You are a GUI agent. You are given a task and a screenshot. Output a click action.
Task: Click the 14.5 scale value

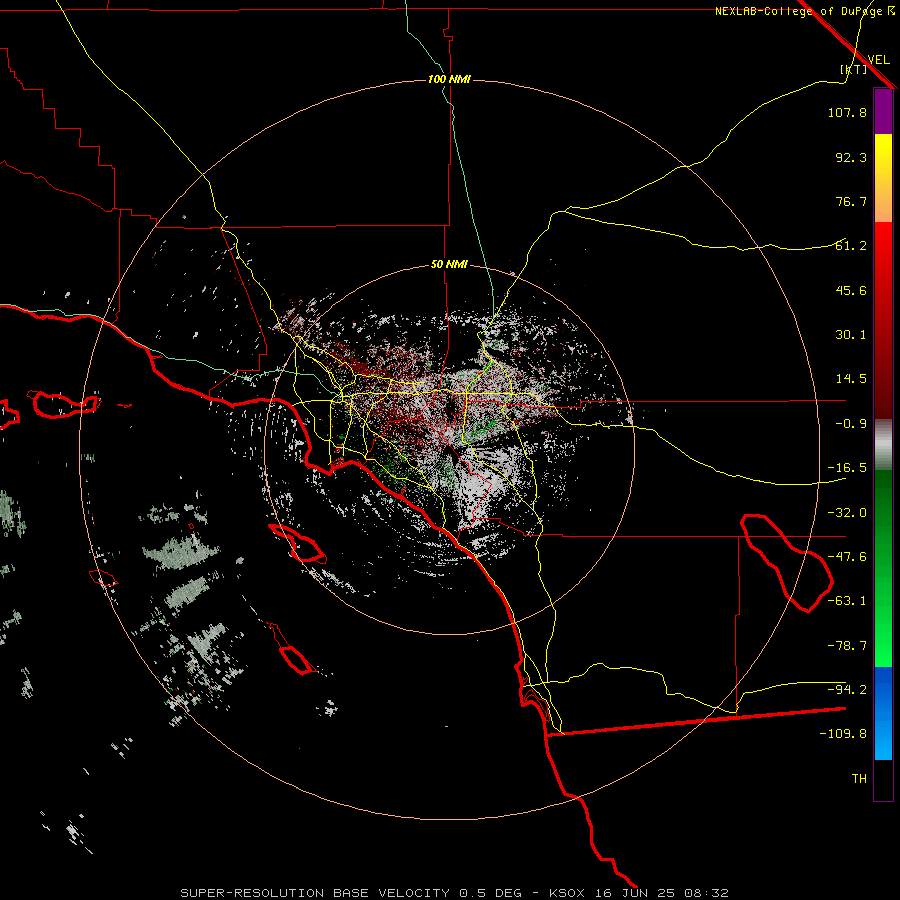tap(851, 379)
